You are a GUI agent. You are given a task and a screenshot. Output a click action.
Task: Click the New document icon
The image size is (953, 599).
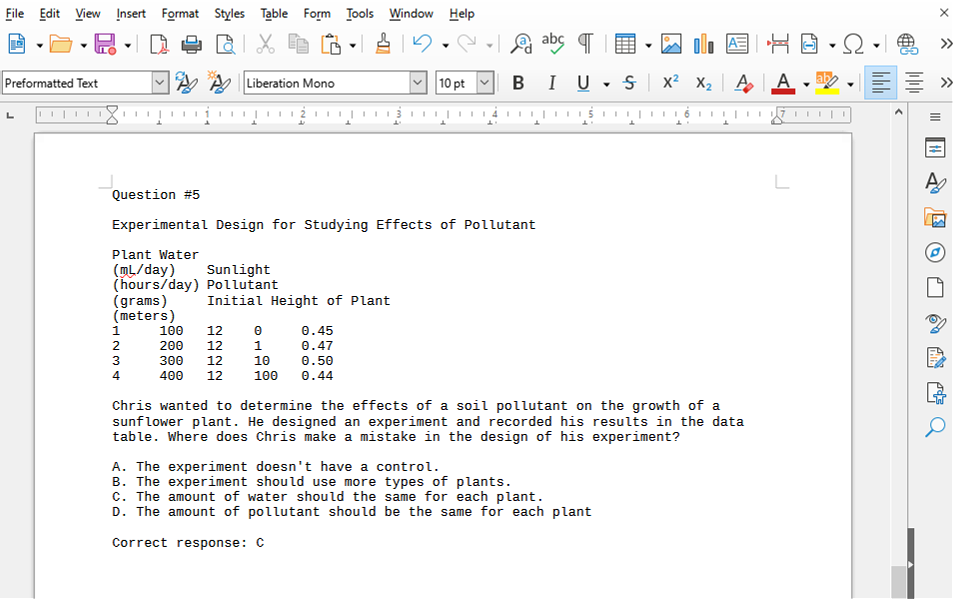(17, 44)
